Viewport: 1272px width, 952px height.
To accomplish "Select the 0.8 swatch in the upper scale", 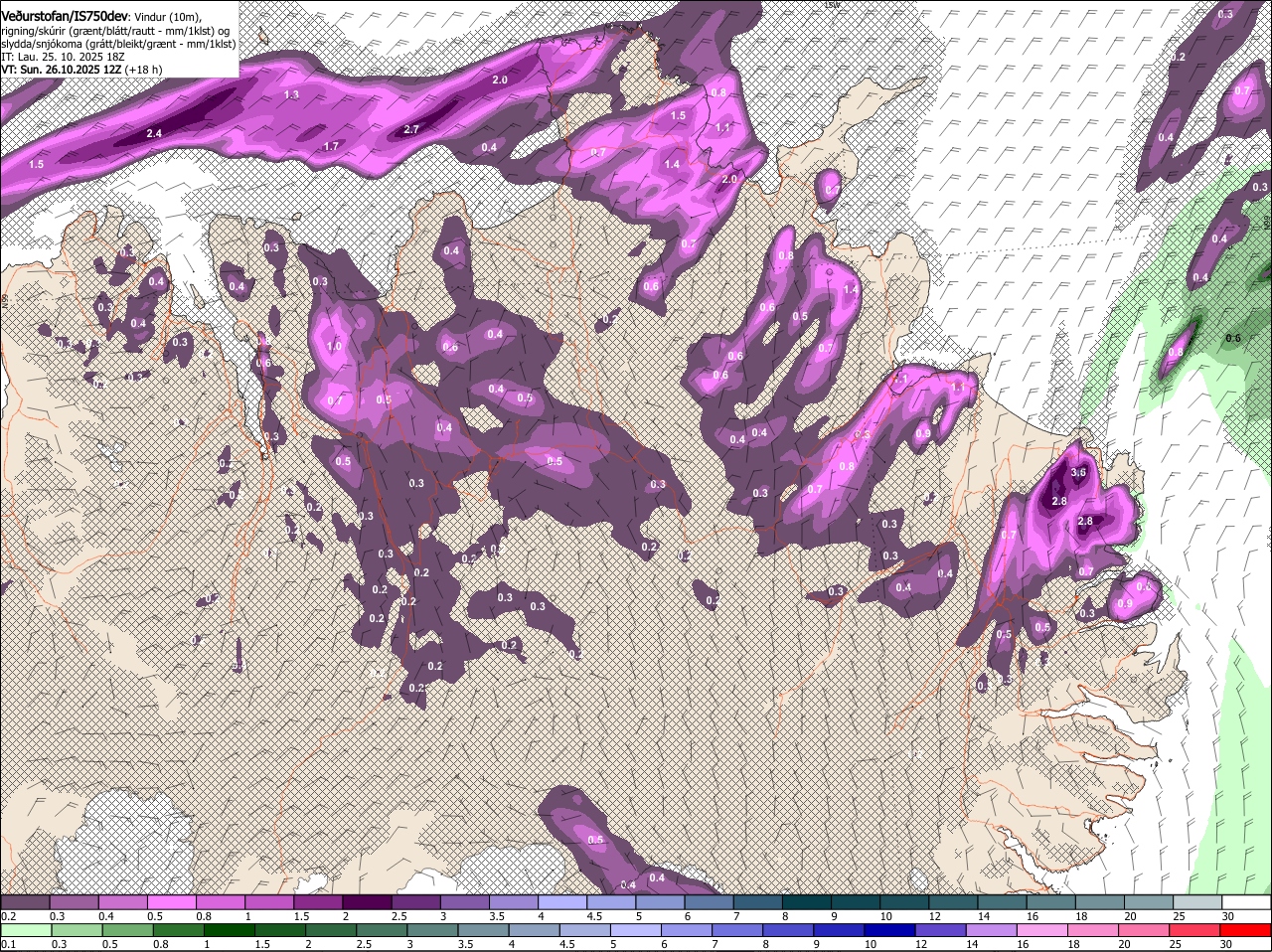I will 220,901.
